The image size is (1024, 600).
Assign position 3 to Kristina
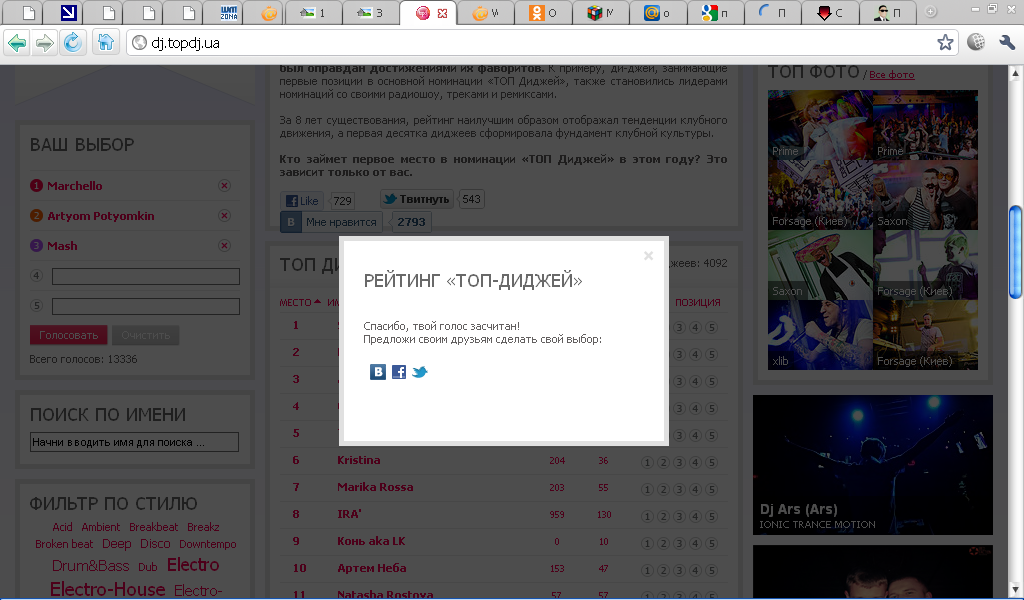(679, 462)
